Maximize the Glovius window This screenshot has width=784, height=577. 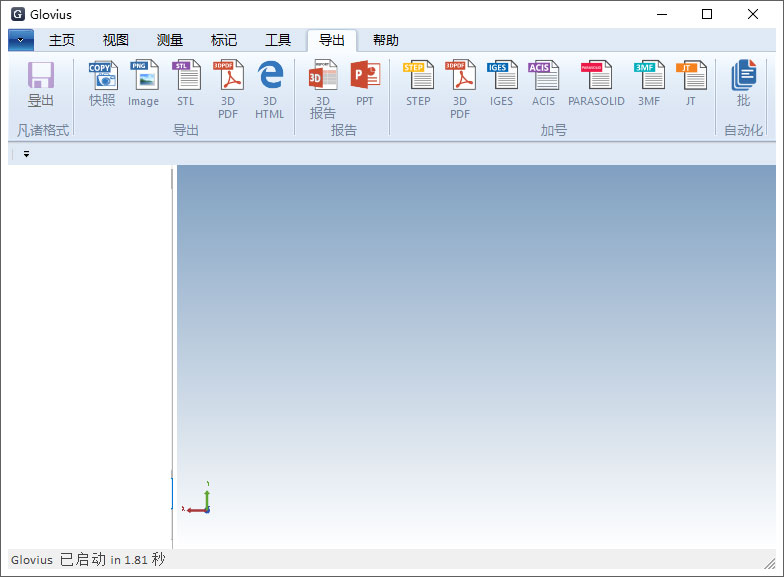(707, 14)
